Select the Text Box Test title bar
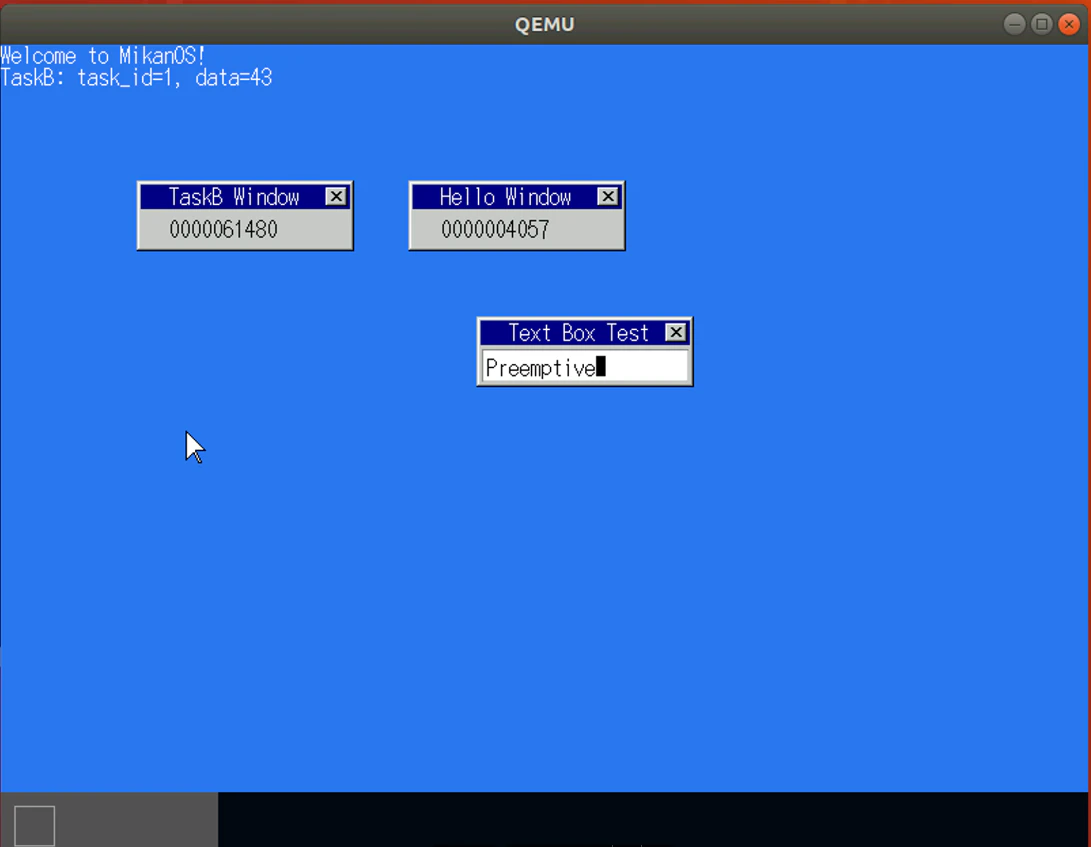The image size is (1091, 847). point(585,333)
